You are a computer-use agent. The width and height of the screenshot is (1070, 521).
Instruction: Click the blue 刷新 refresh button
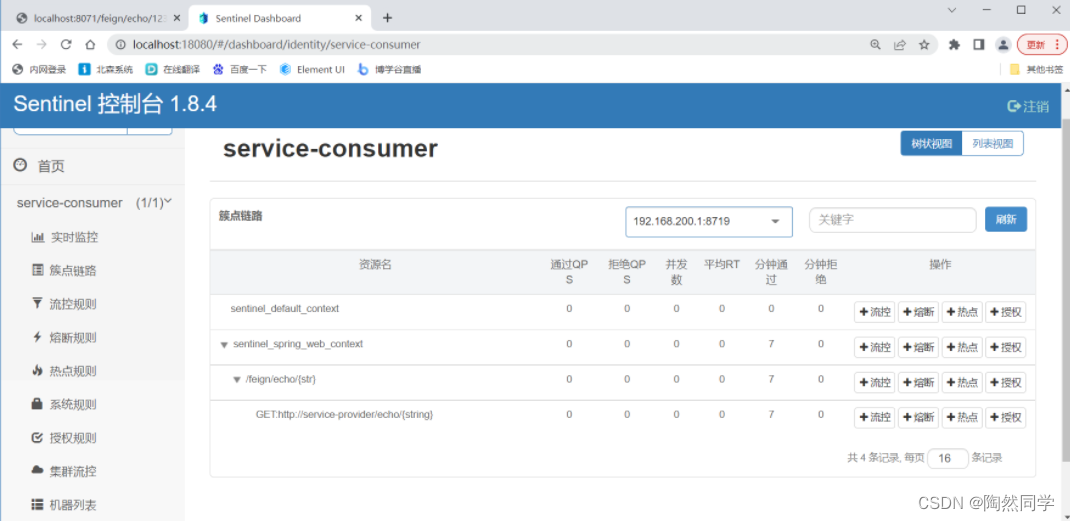(1006, 220)
